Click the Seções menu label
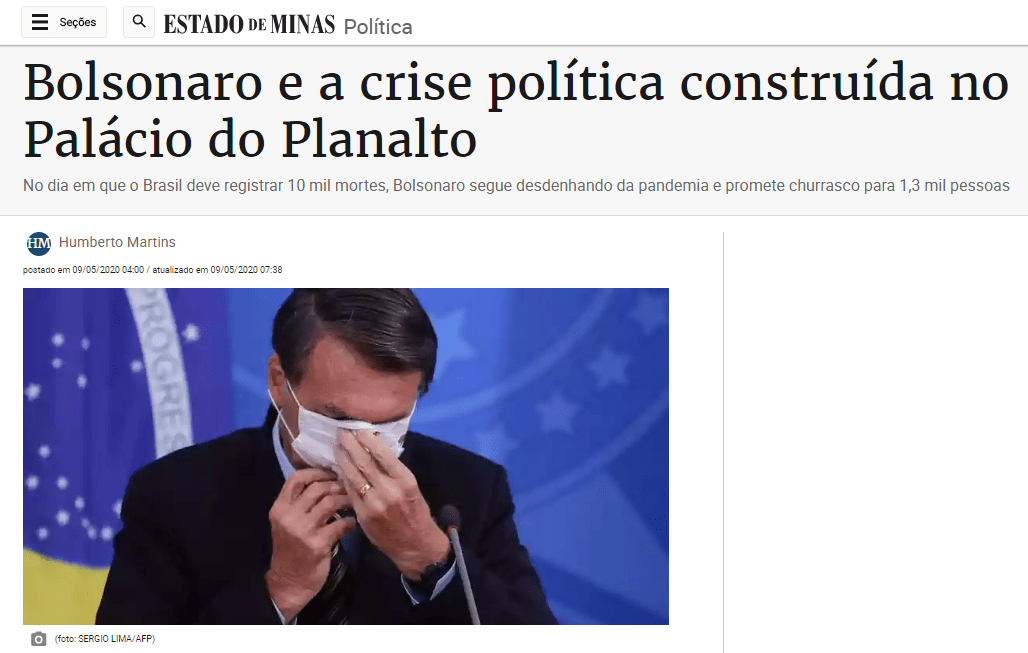 coord(77,22)
